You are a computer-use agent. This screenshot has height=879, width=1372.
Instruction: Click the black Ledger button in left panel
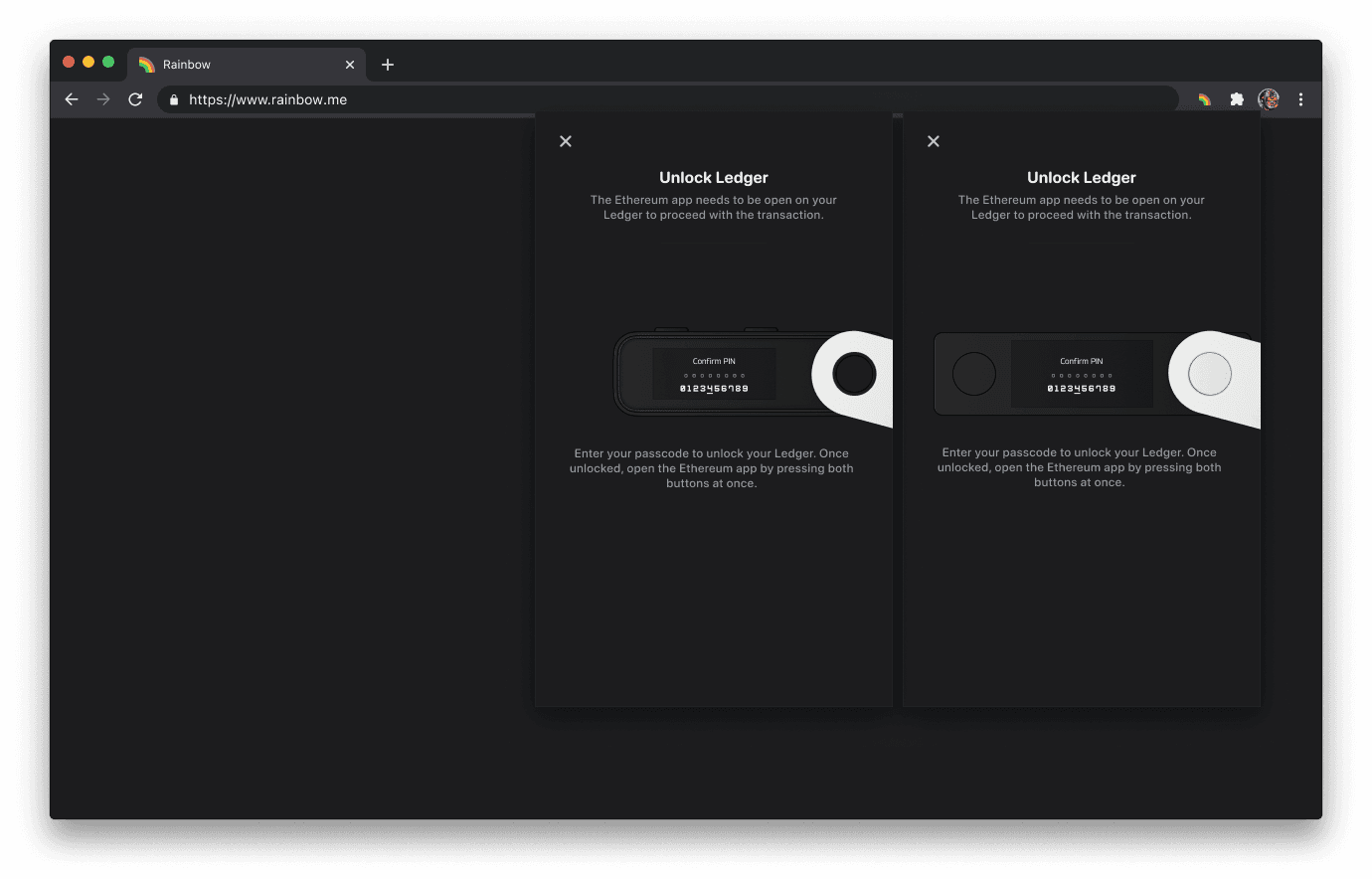(854, 375)
